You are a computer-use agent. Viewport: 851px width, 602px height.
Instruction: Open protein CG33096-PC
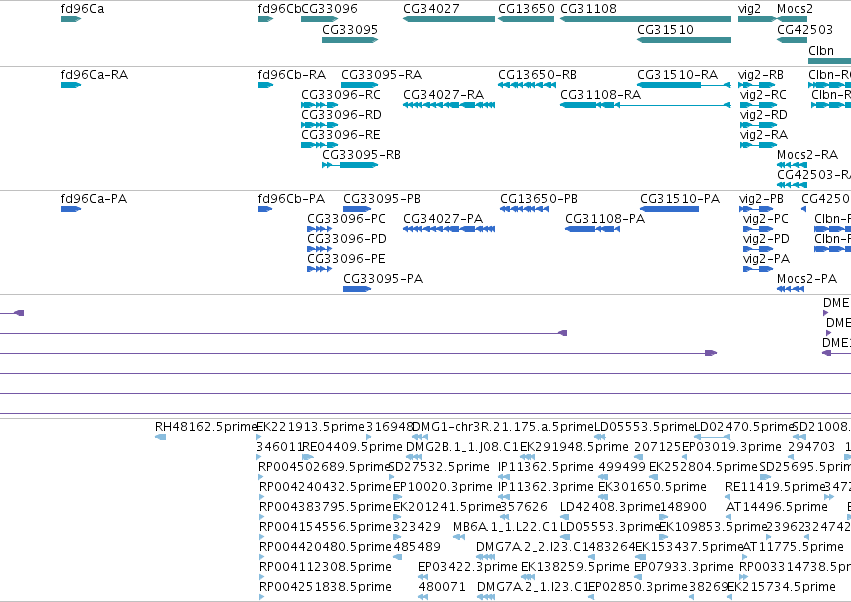tap(320, 229)
